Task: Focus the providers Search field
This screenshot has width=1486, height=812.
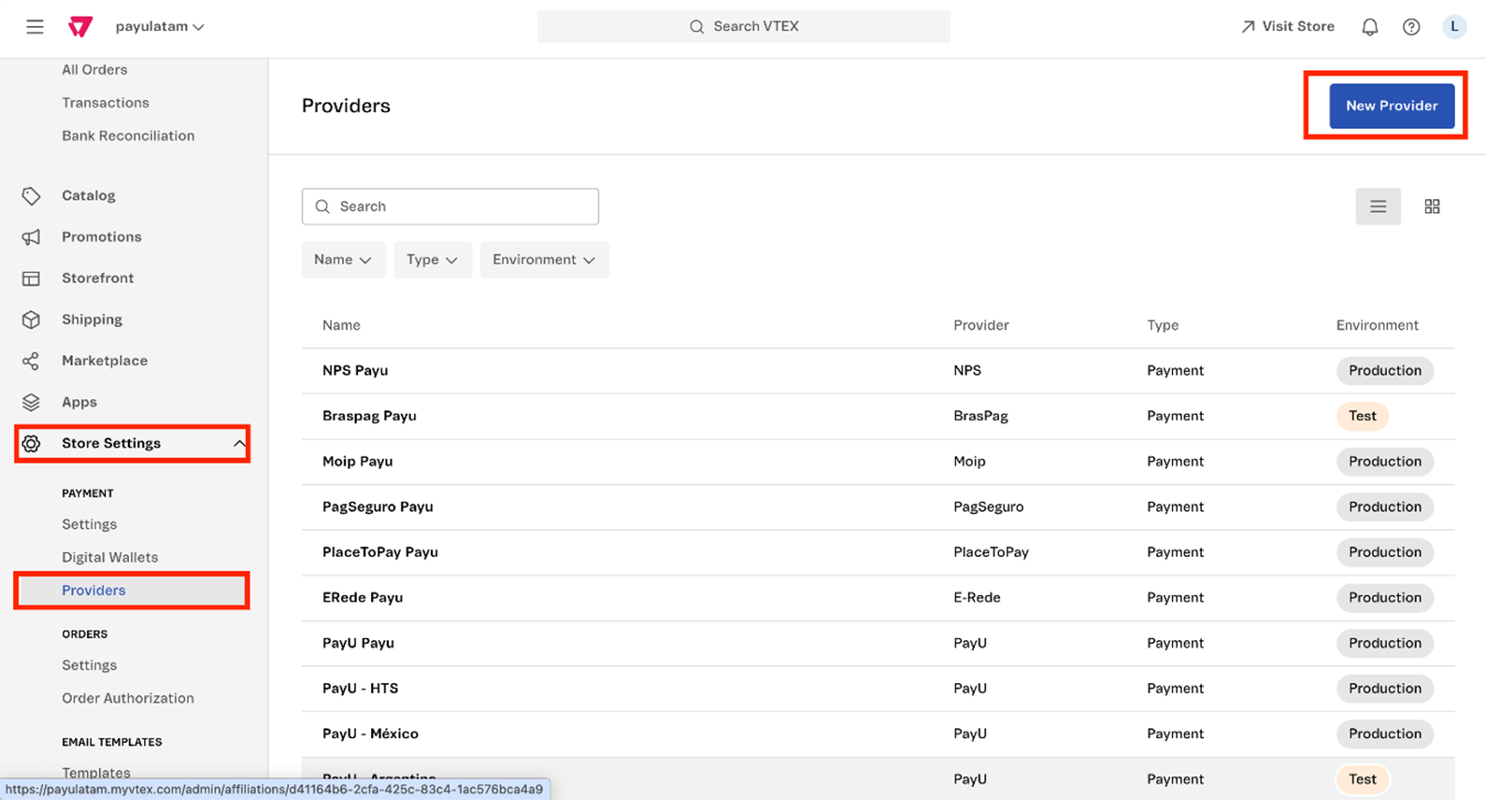Action: pos(450,207)
